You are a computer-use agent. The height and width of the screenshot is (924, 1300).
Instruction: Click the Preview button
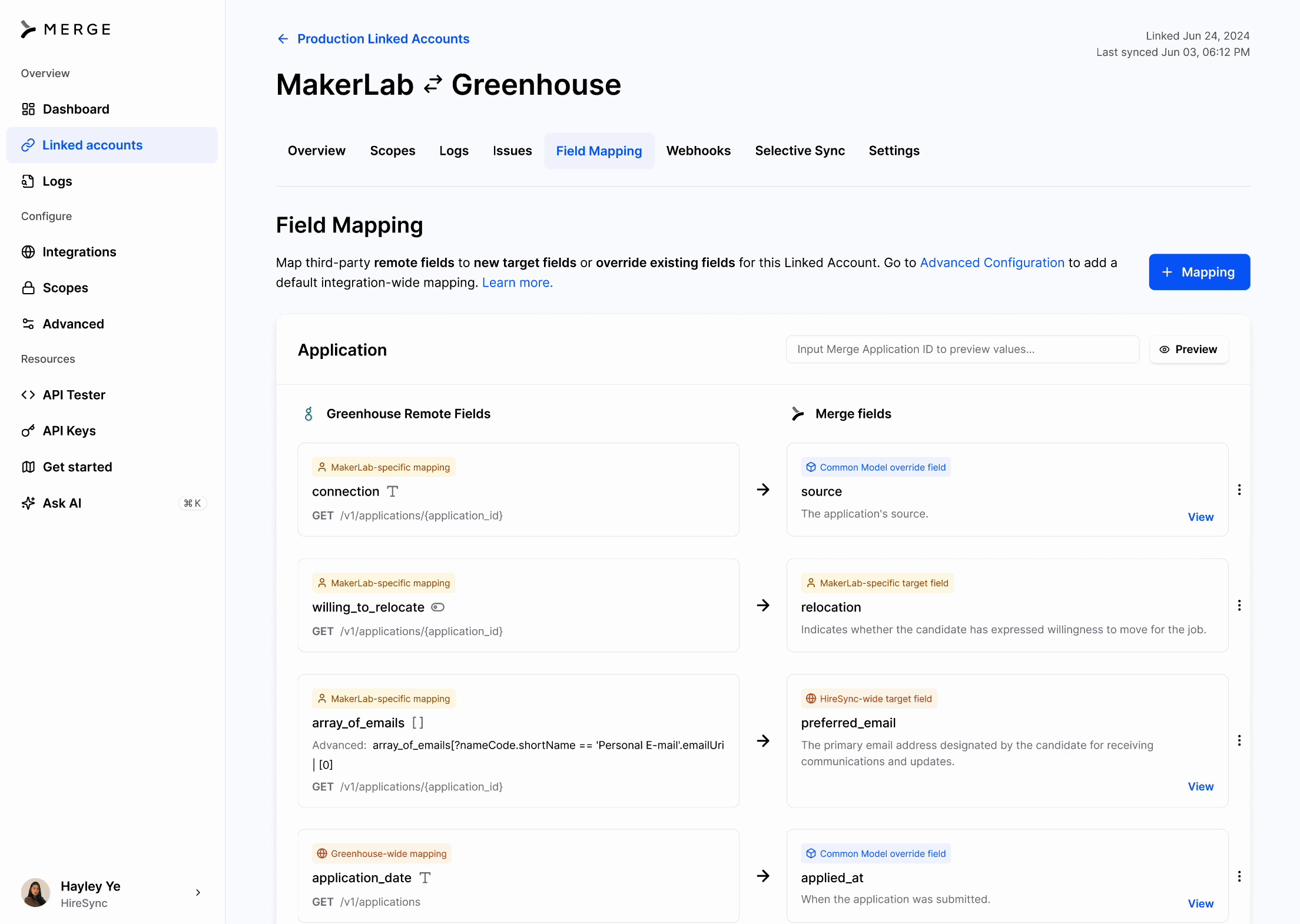point(1189,349)
